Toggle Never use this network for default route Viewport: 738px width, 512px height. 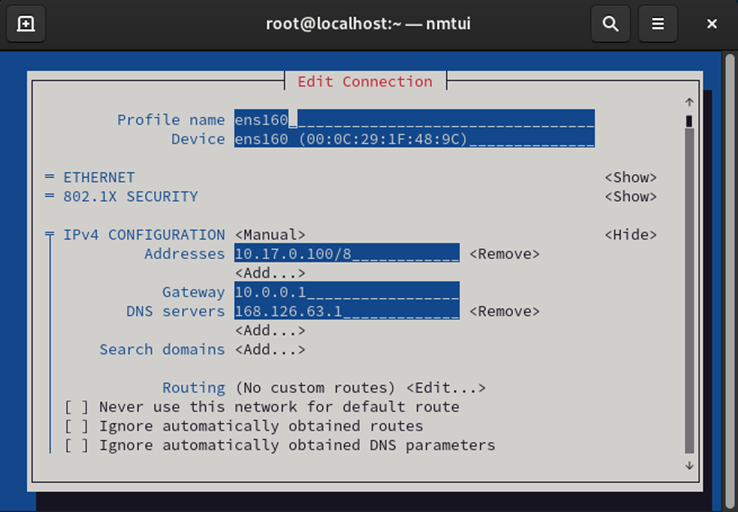point(76,407)
